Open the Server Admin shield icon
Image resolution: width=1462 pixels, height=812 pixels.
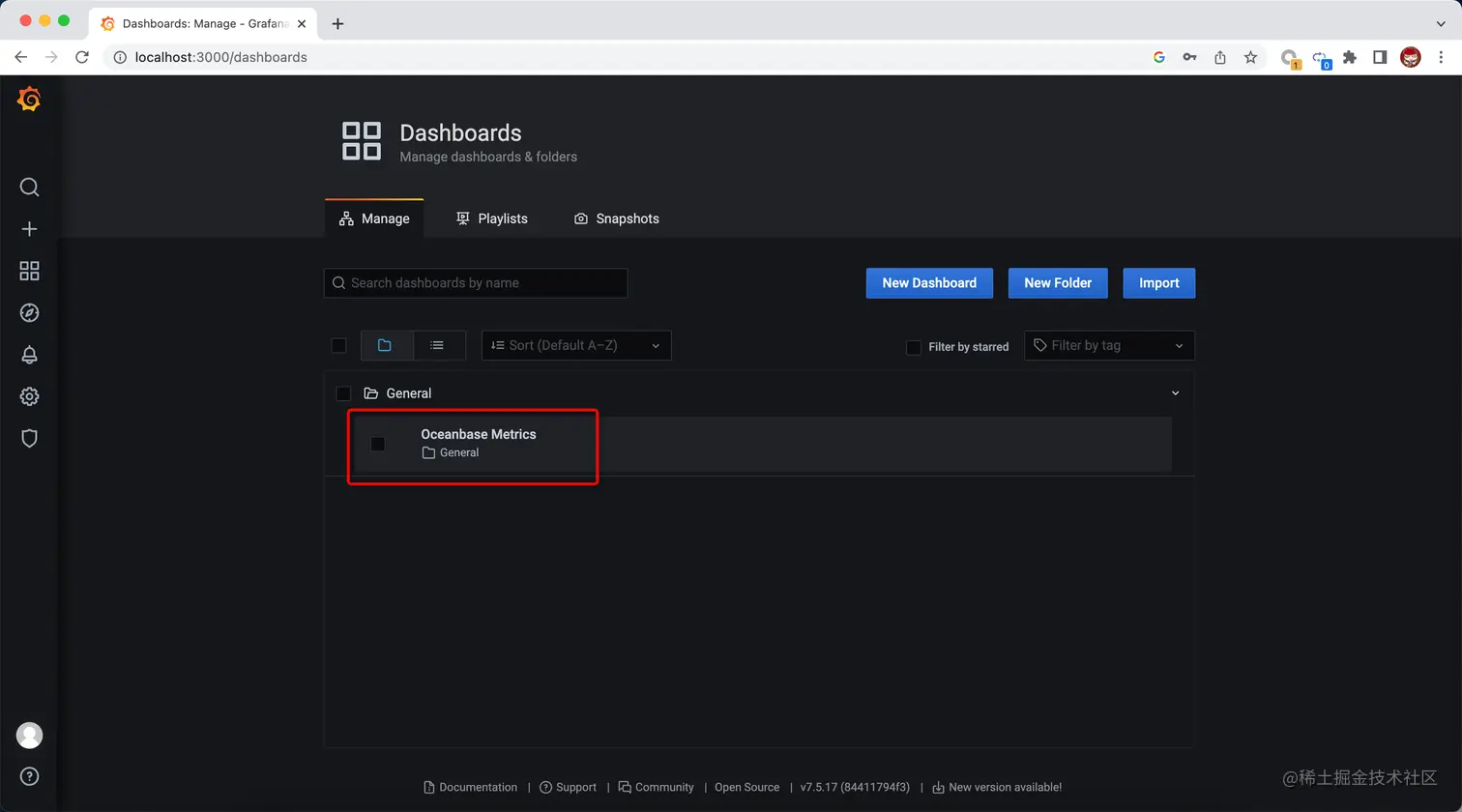pyautogui.click(x=29, y=438)
